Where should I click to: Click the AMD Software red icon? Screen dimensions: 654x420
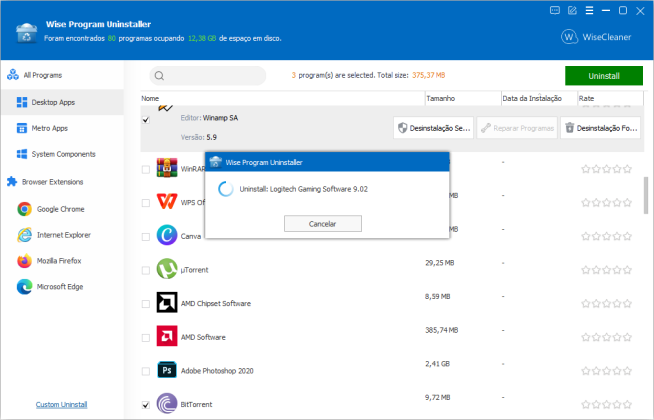167,336
